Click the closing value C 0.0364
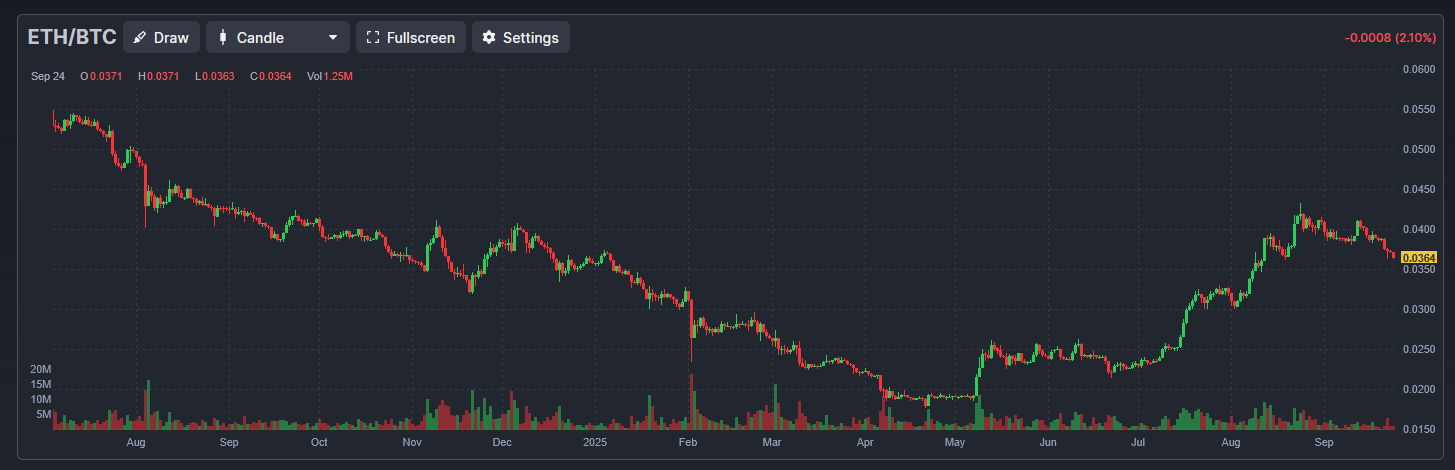This screenshot has width=1455, height=470. coord(270,76)
